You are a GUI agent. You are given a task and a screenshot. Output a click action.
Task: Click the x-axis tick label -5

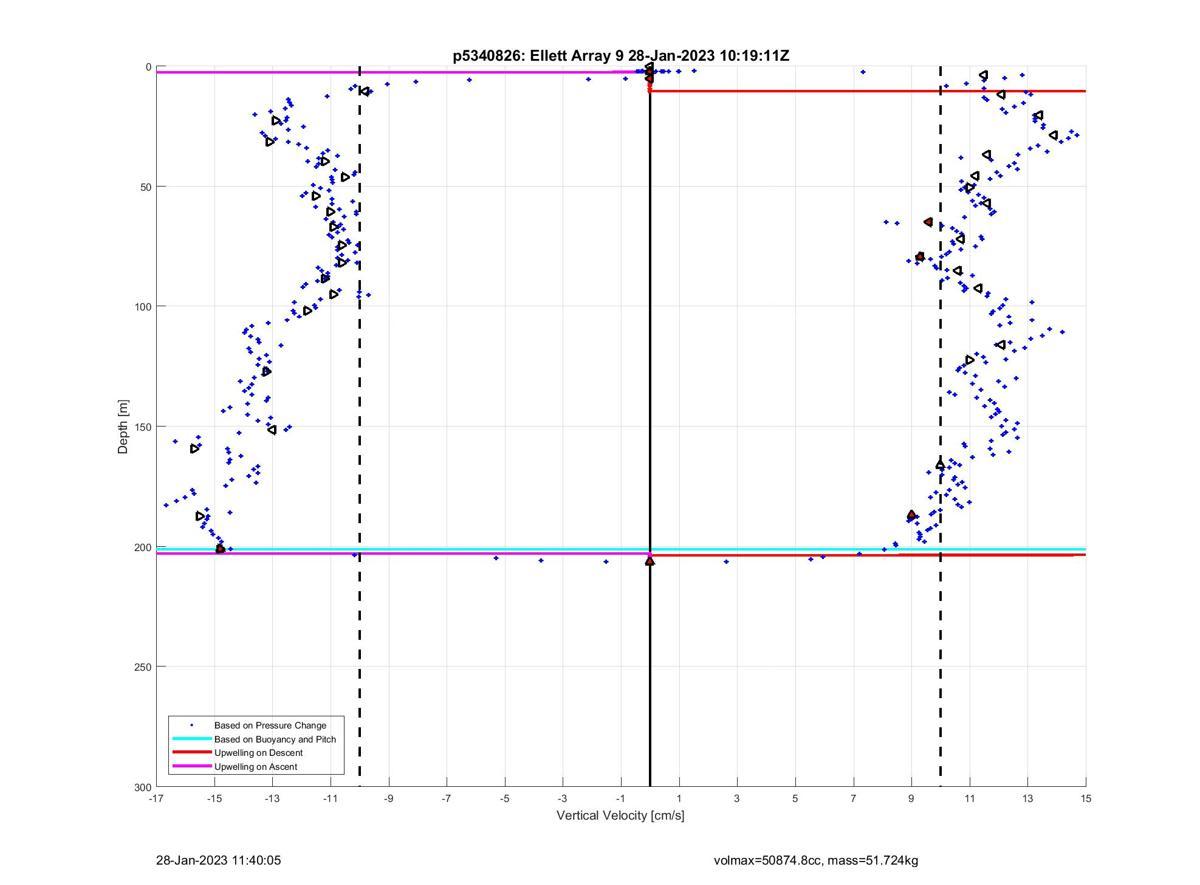505,799
